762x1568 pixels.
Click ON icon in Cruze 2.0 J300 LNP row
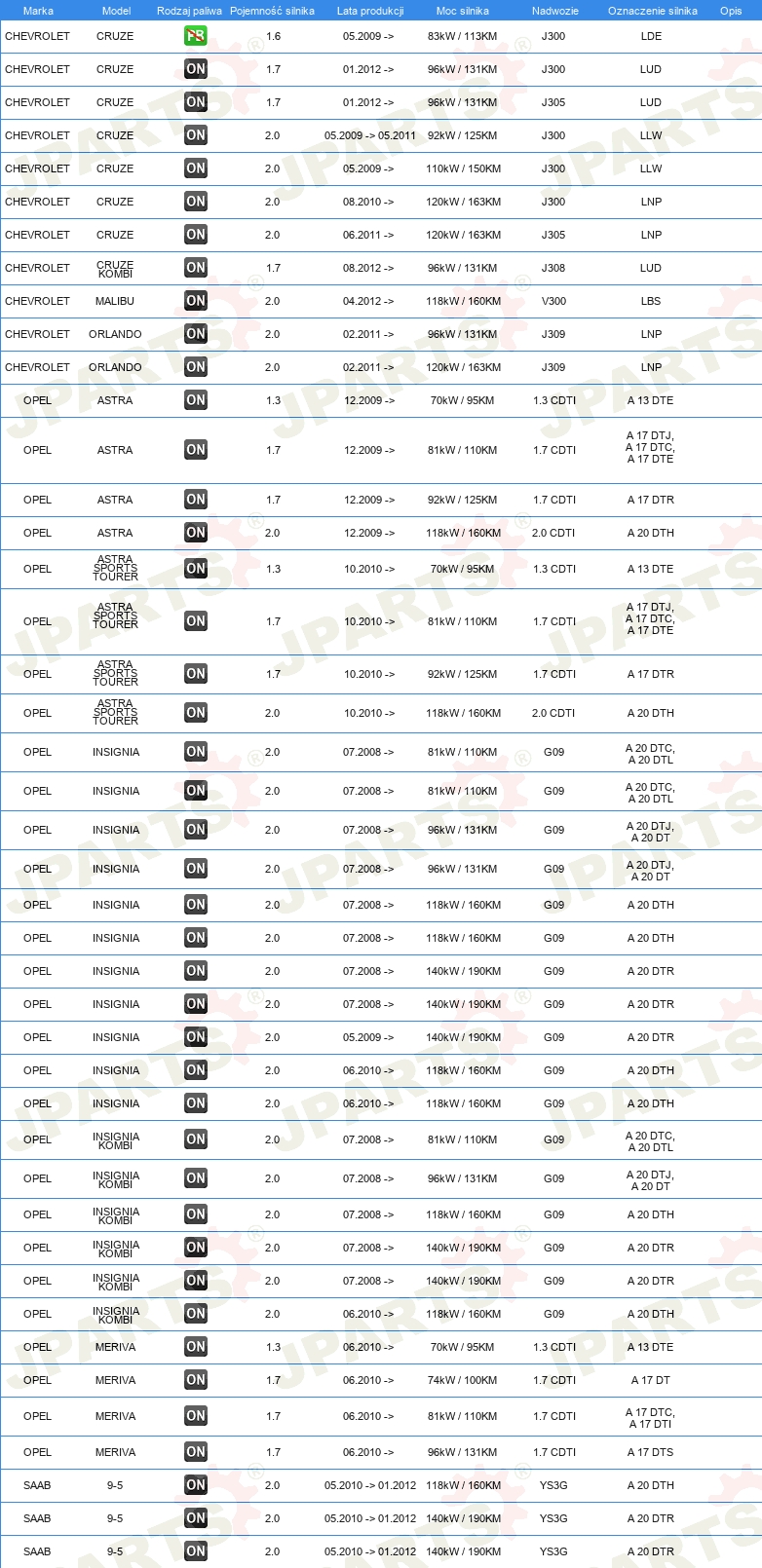196,202
